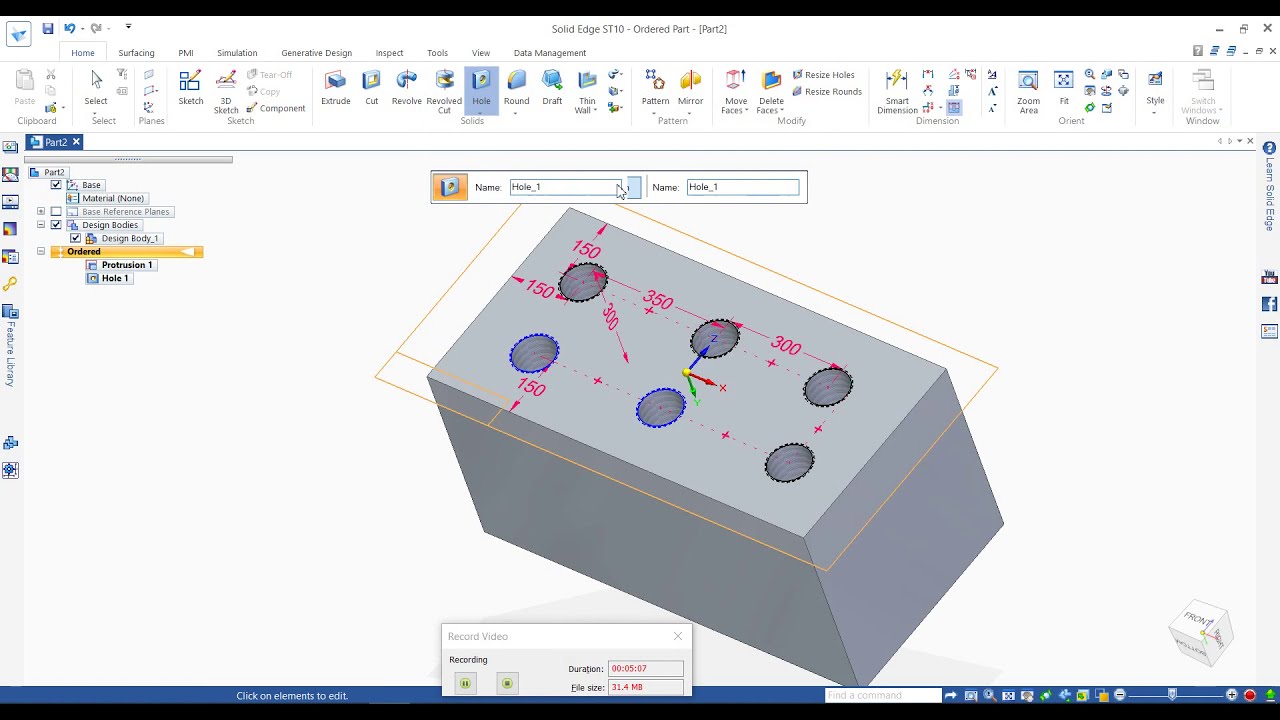This screenshot has width=1280, height=720.
Task: Choose the Delete Faces tool
Action: click(771, 91)
